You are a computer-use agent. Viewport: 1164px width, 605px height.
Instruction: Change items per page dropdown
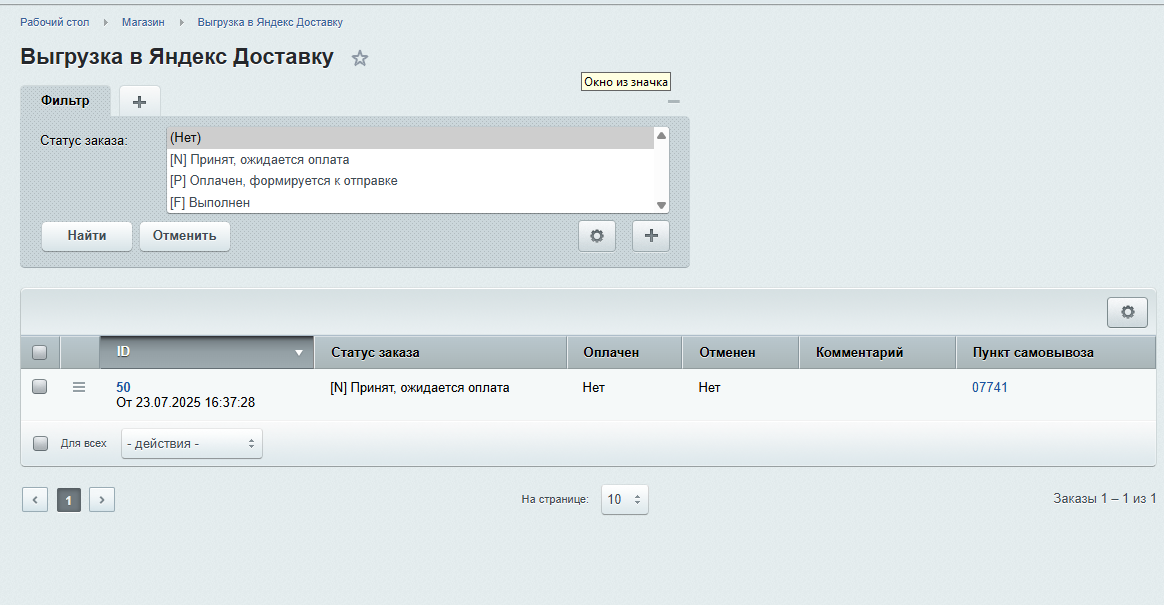pos(624,499)
